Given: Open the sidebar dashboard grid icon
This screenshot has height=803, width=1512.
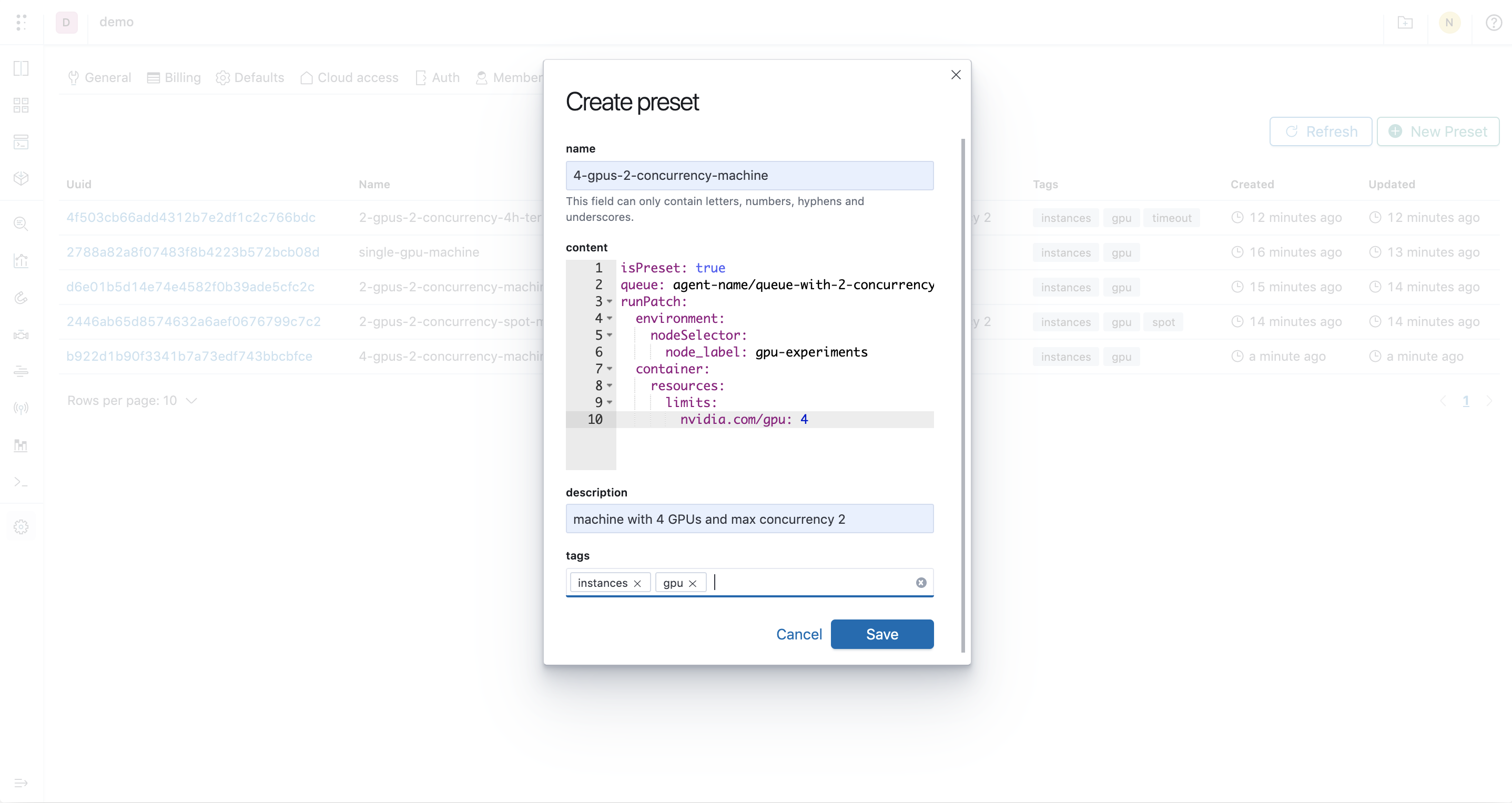Looking at the screenshot, I should (21, 105).
